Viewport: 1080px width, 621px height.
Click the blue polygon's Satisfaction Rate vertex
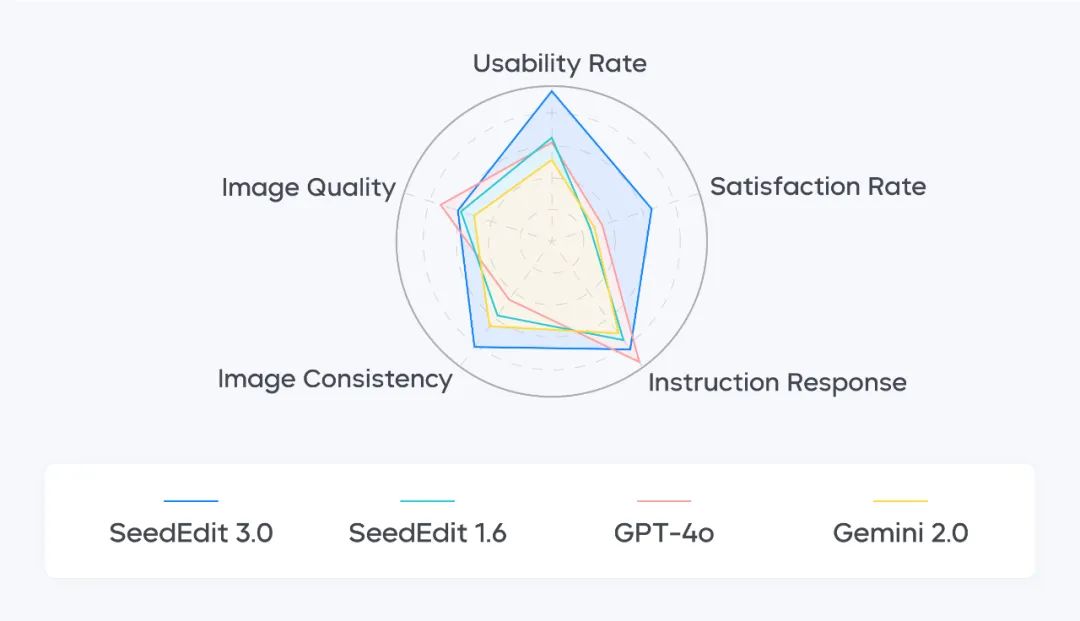[x=652, y=208]
